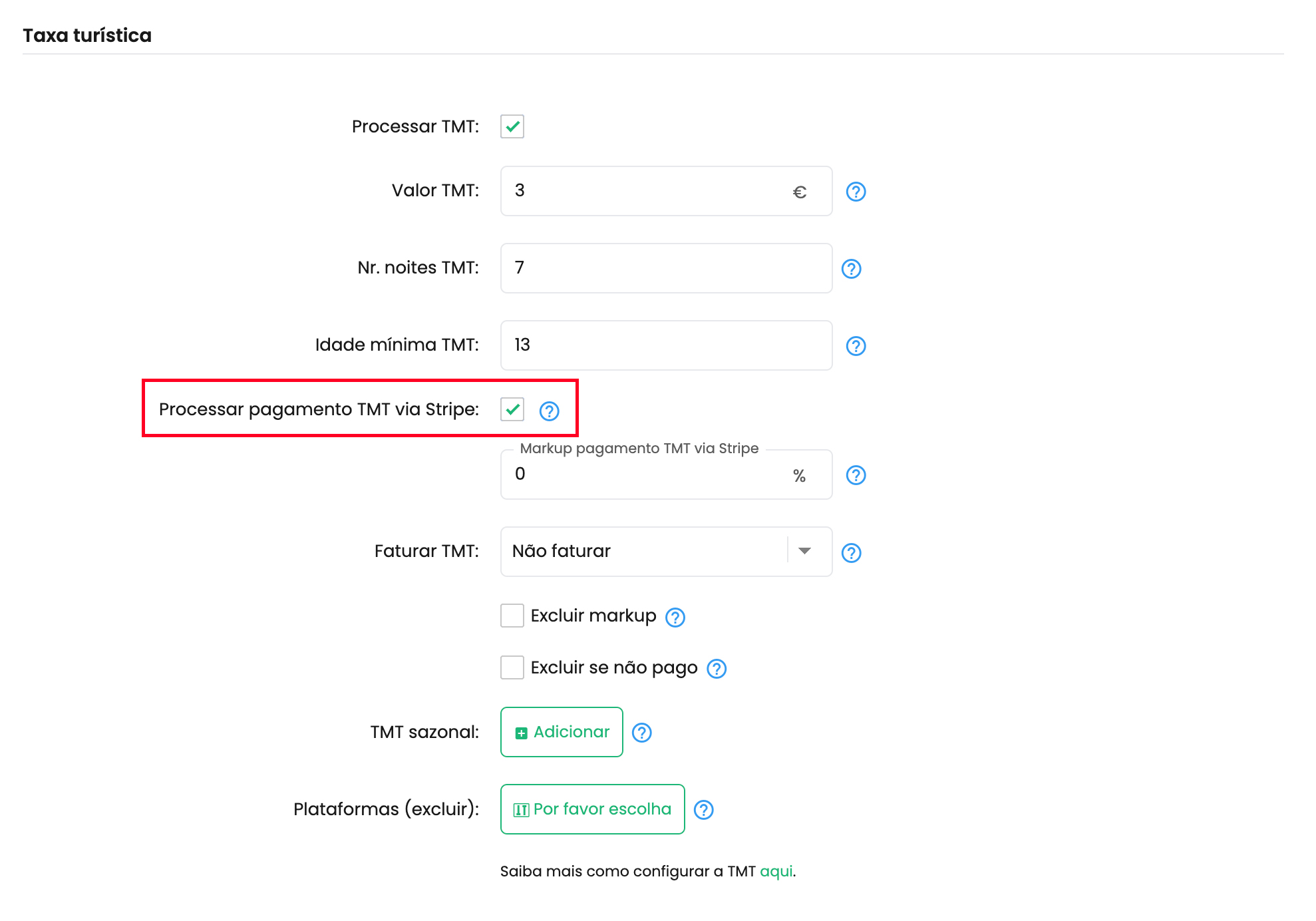Open help icon next to Faturar TMT dropdown
The height and width of the screenshot is (921, 1316).
point(852,553)
